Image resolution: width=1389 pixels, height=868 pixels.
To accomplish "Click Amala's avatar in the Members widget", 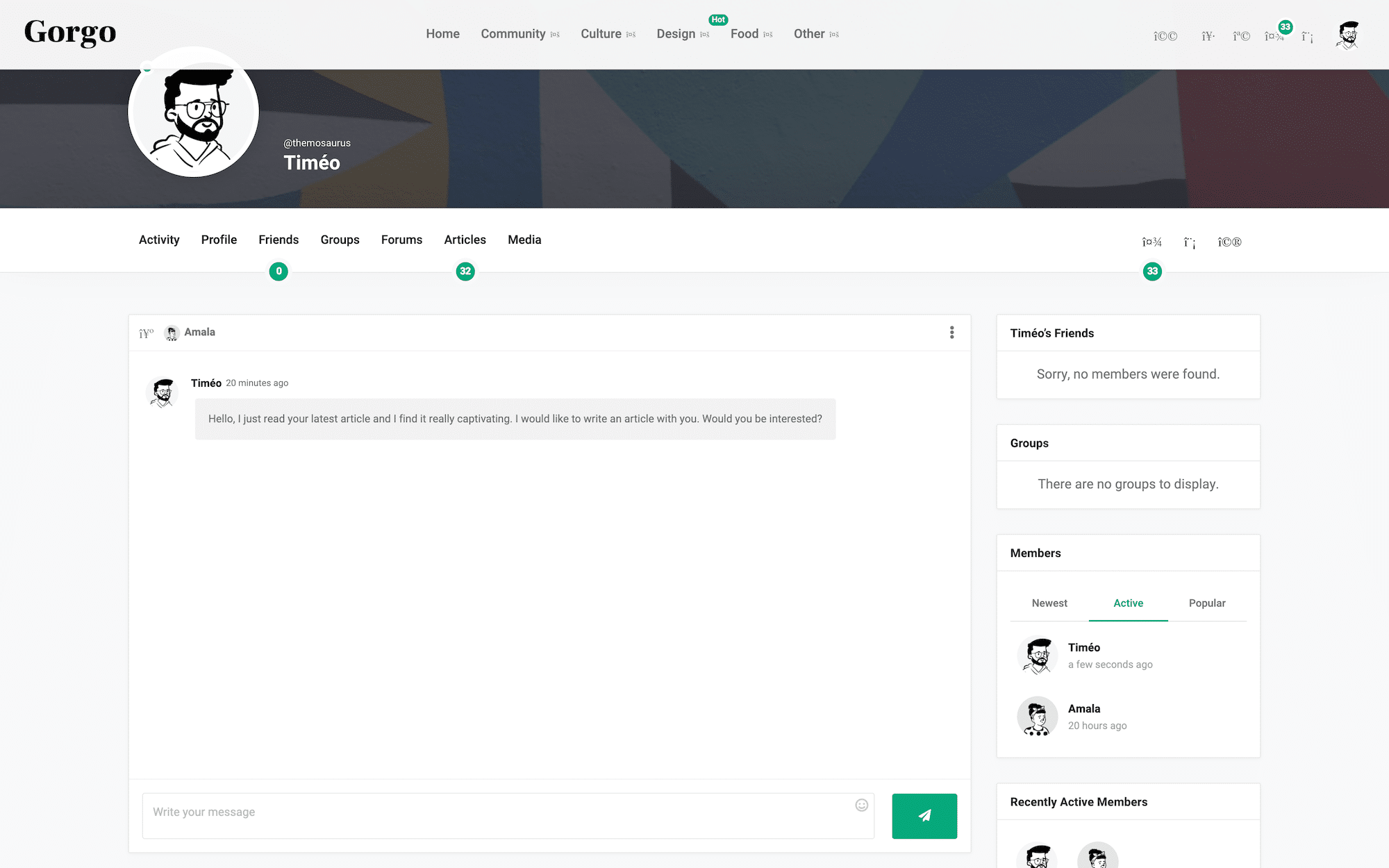I will [1038, 717].
